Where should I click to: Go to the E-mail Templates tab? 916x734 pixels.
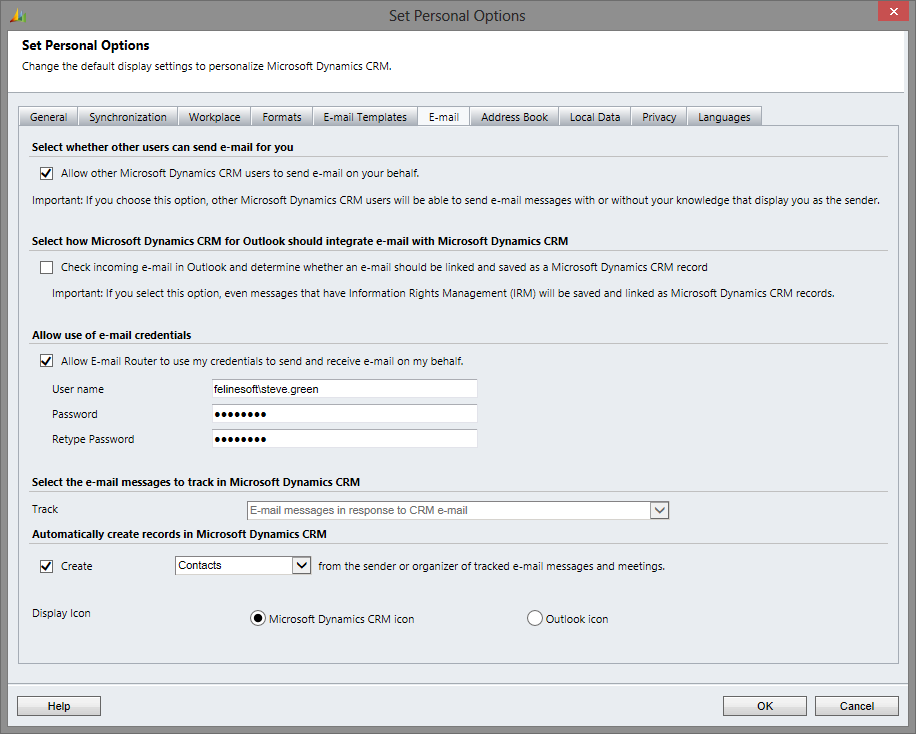tap(365, 117)
